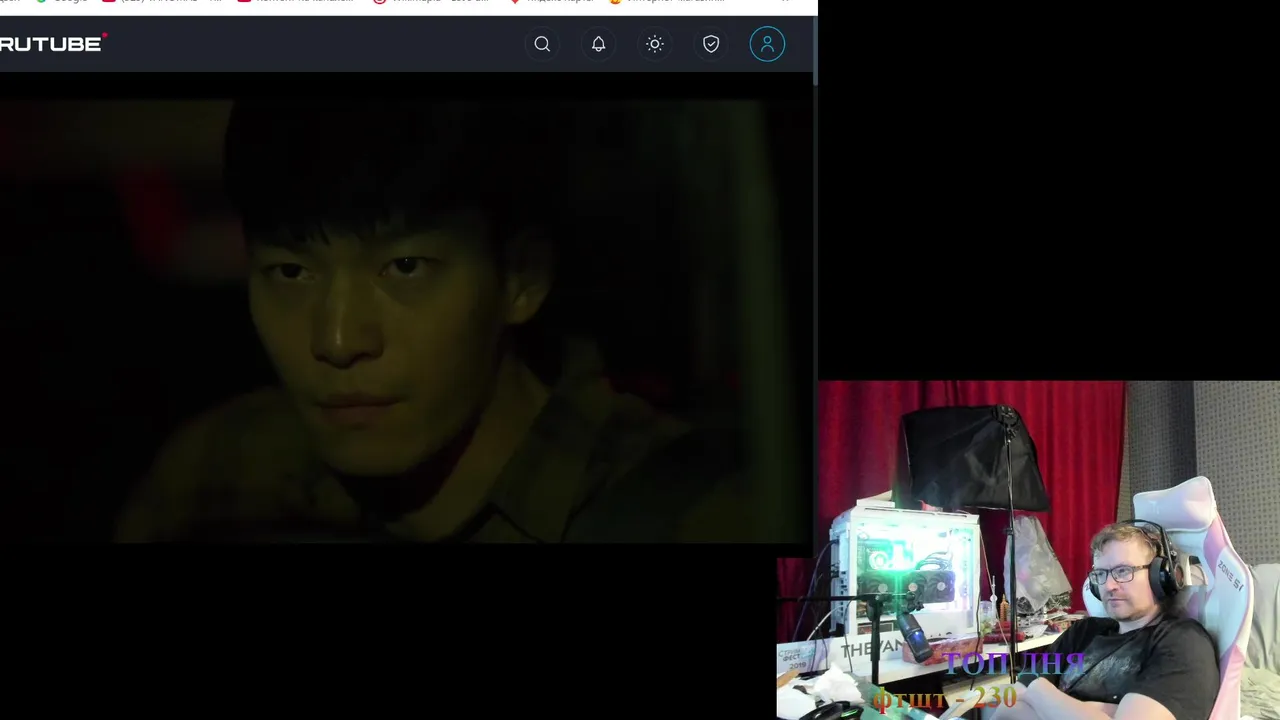Image resolution: width=1280 pixels, height=720 pixels.
Task: Go to RUTUBE home via logo
Action: coord(53,43)
